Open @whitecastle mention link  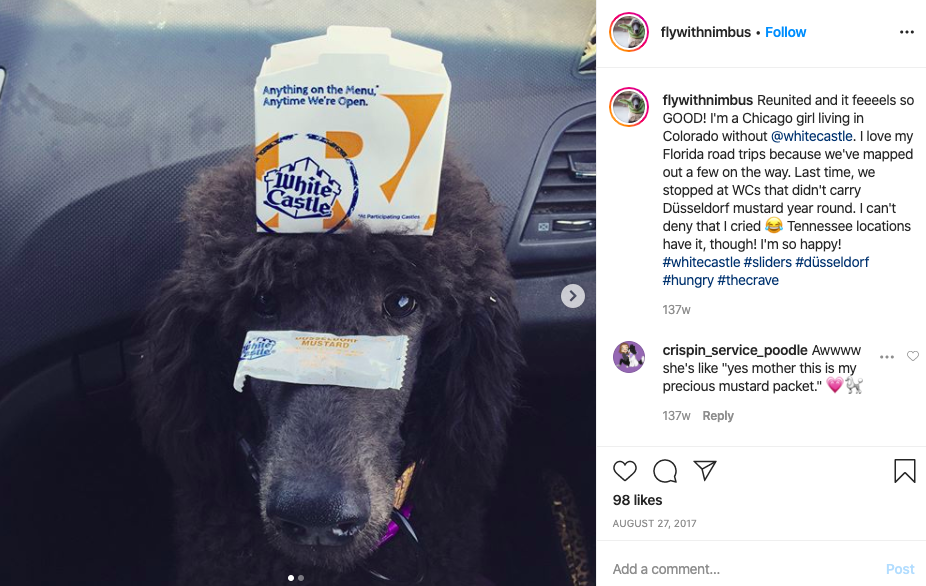tap(812, 136)
